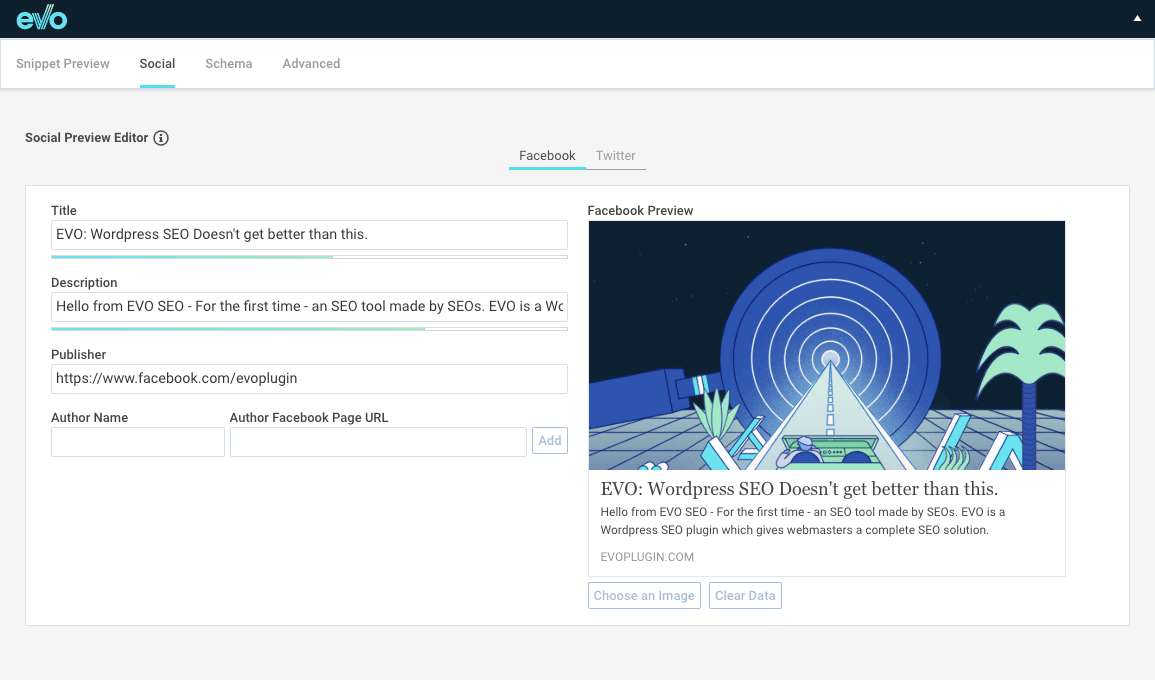
Task: Click the preview description text
Action: click(803, 521)
